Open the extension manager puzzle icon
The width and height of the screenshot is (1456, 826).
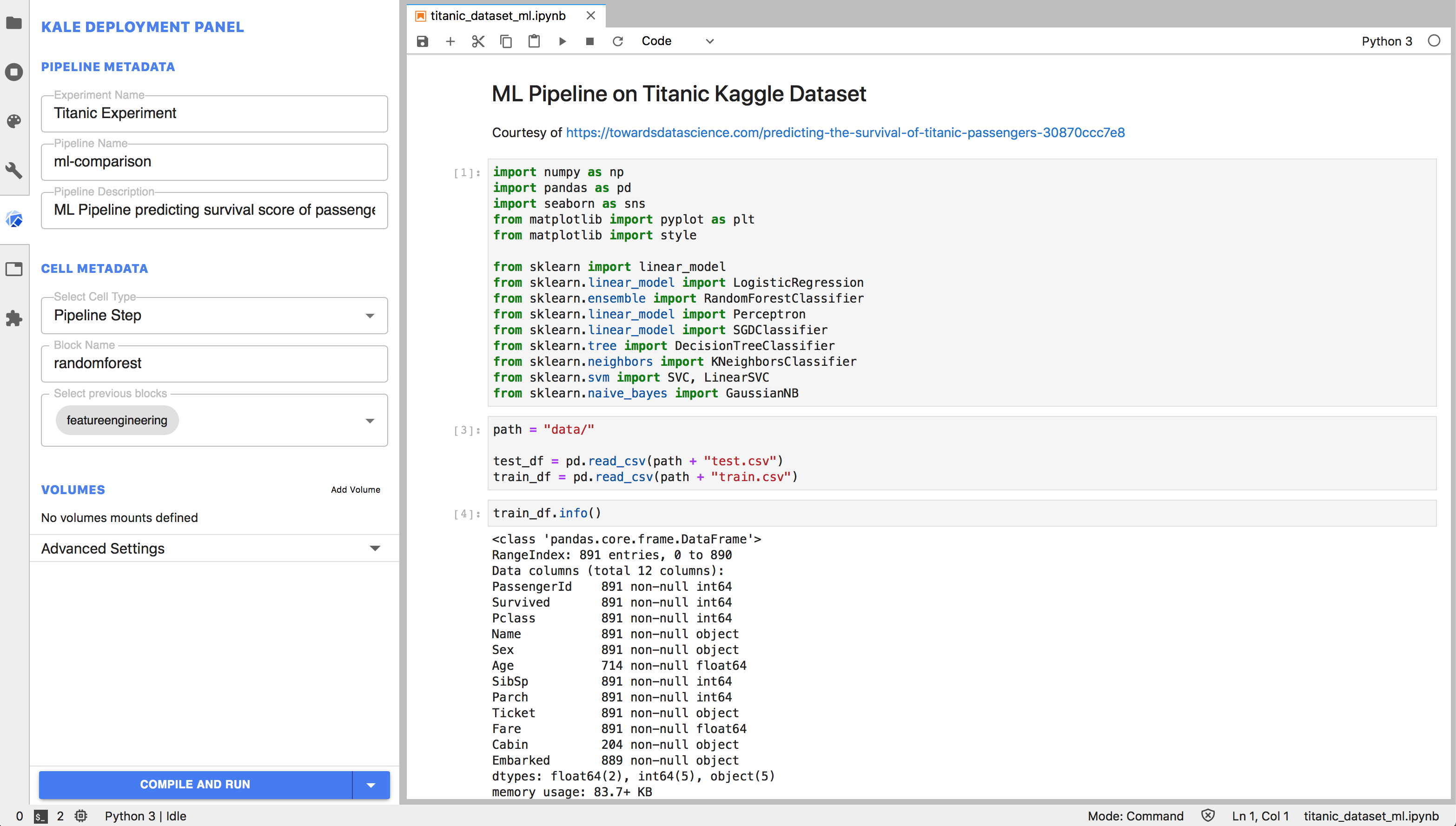coord(14,318)
